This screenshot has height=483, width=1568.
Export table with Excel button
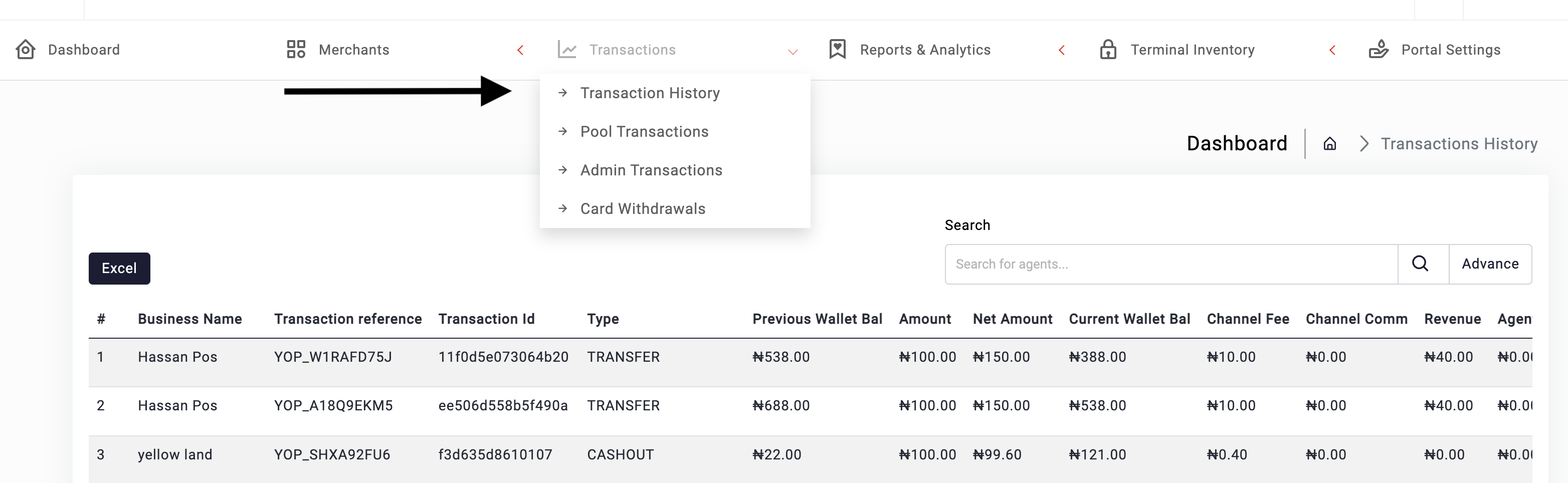click(119, 268)
